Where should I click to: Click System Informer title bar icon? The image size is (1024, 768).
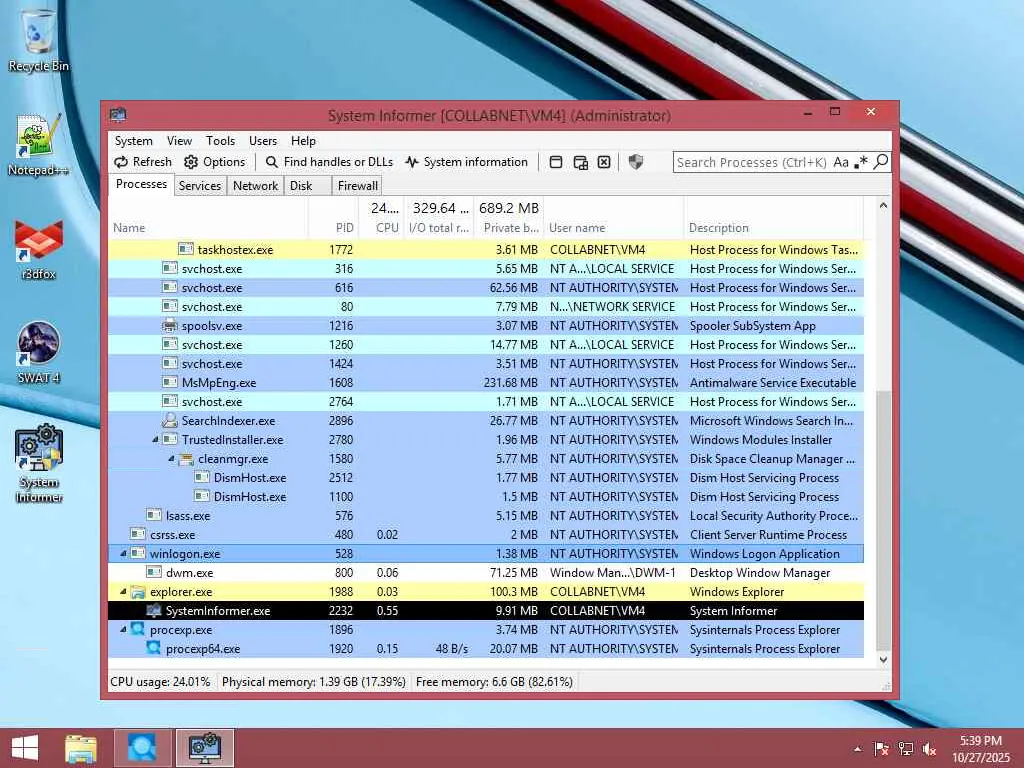[118, 115]
